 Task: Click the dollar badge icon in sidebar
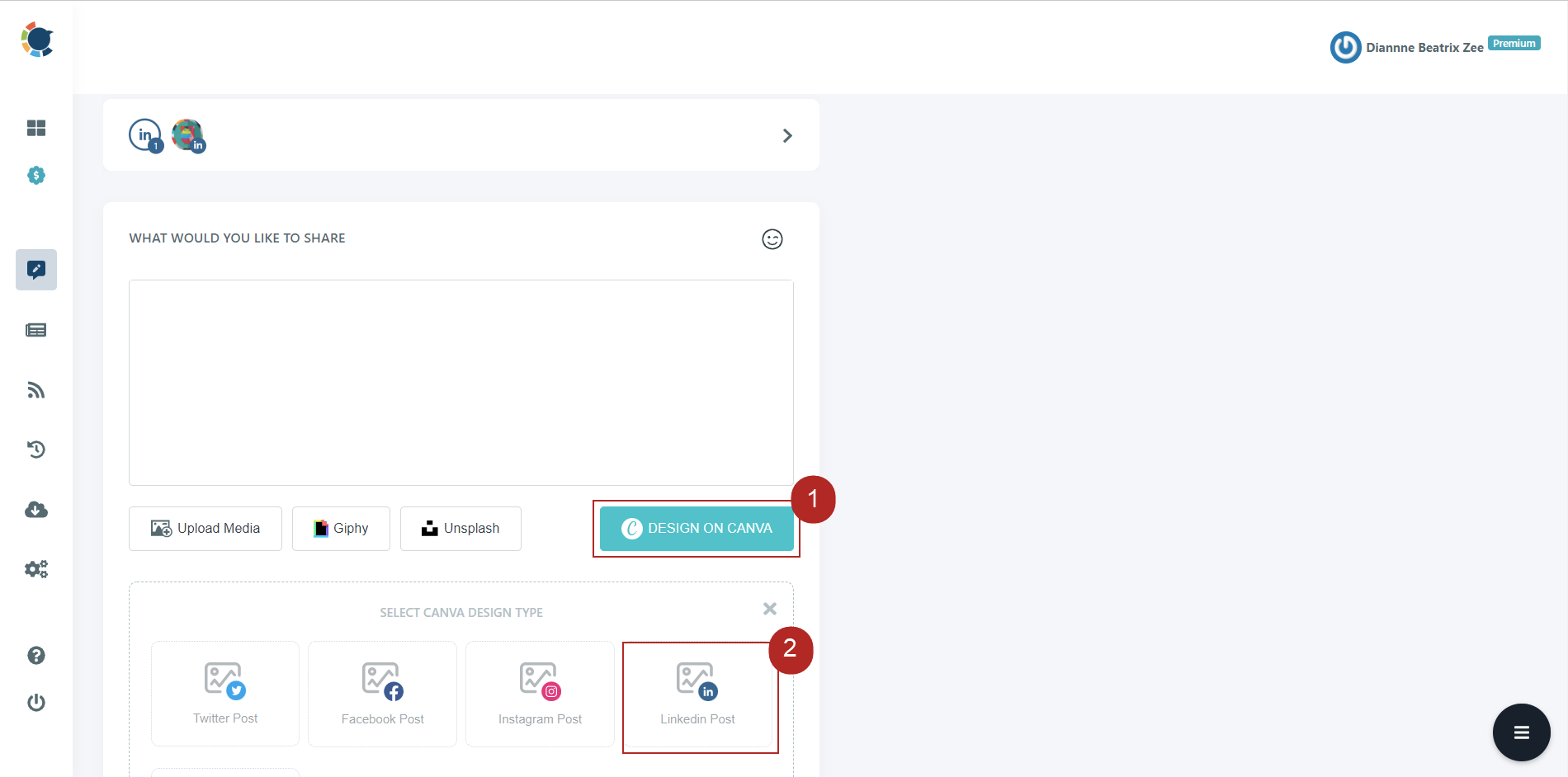(36, 176)
